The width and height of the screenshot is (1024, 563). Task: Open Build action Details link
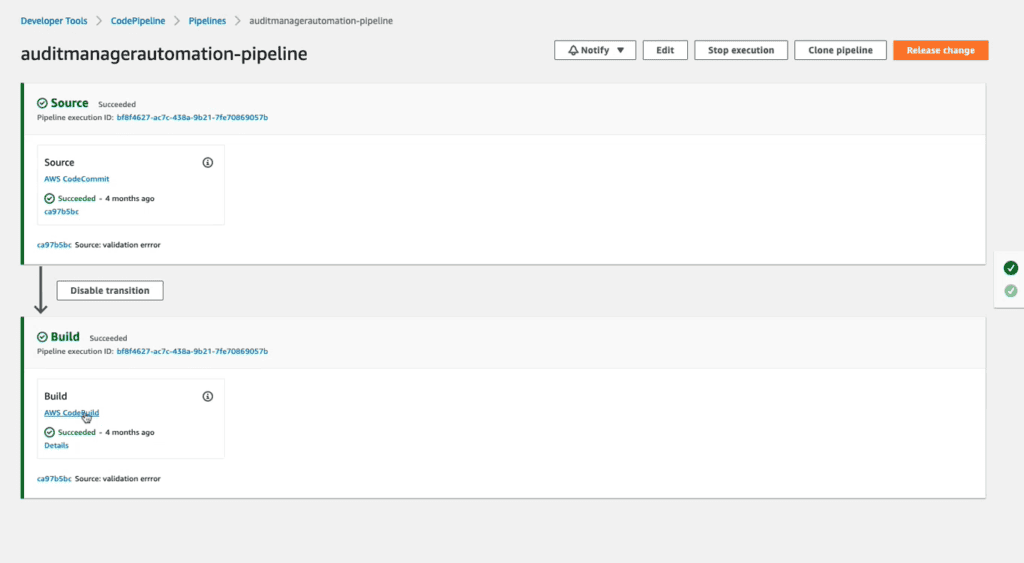click(x=56, y=445)
